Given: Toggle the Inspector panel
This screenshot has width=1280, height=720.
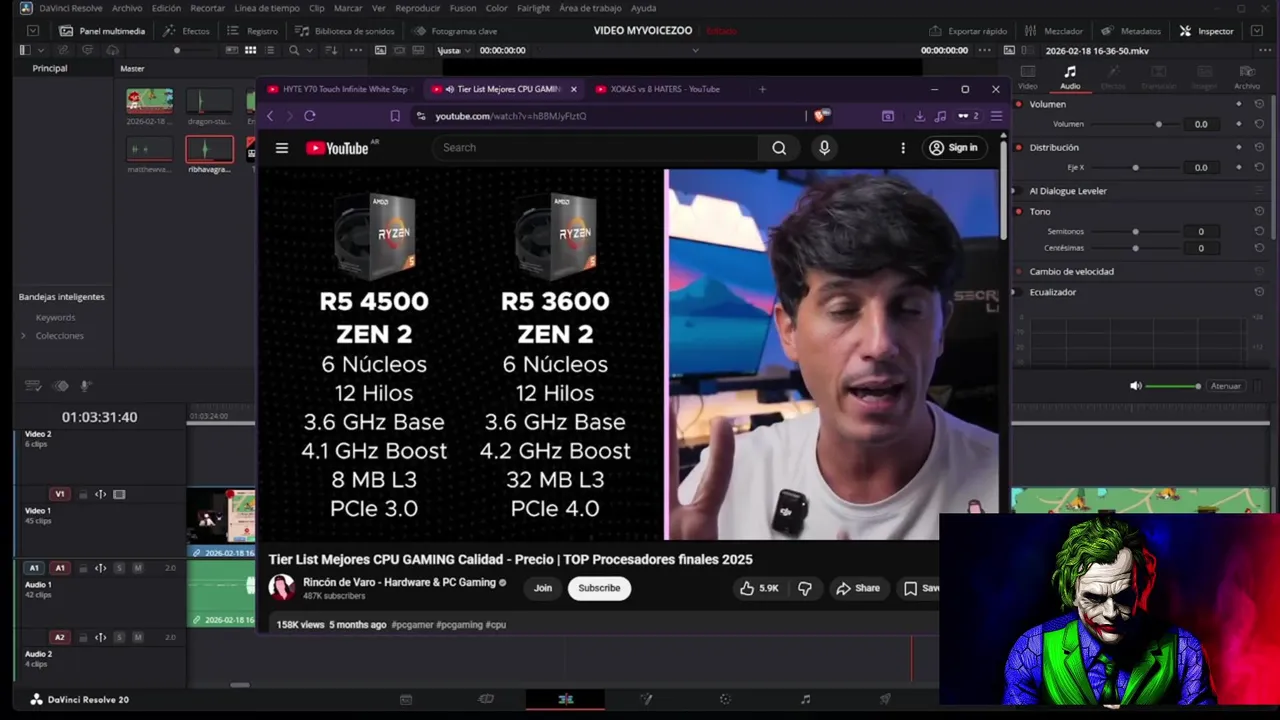Looking at the screenshot, I should pyautogui.click(x=1207, y=31).
